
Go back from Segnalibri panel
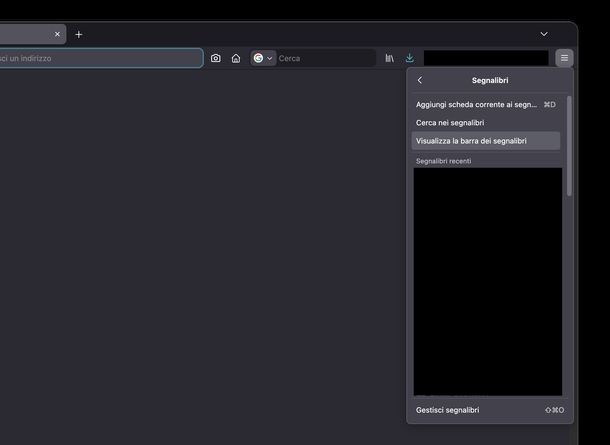[x=420, y=80]
